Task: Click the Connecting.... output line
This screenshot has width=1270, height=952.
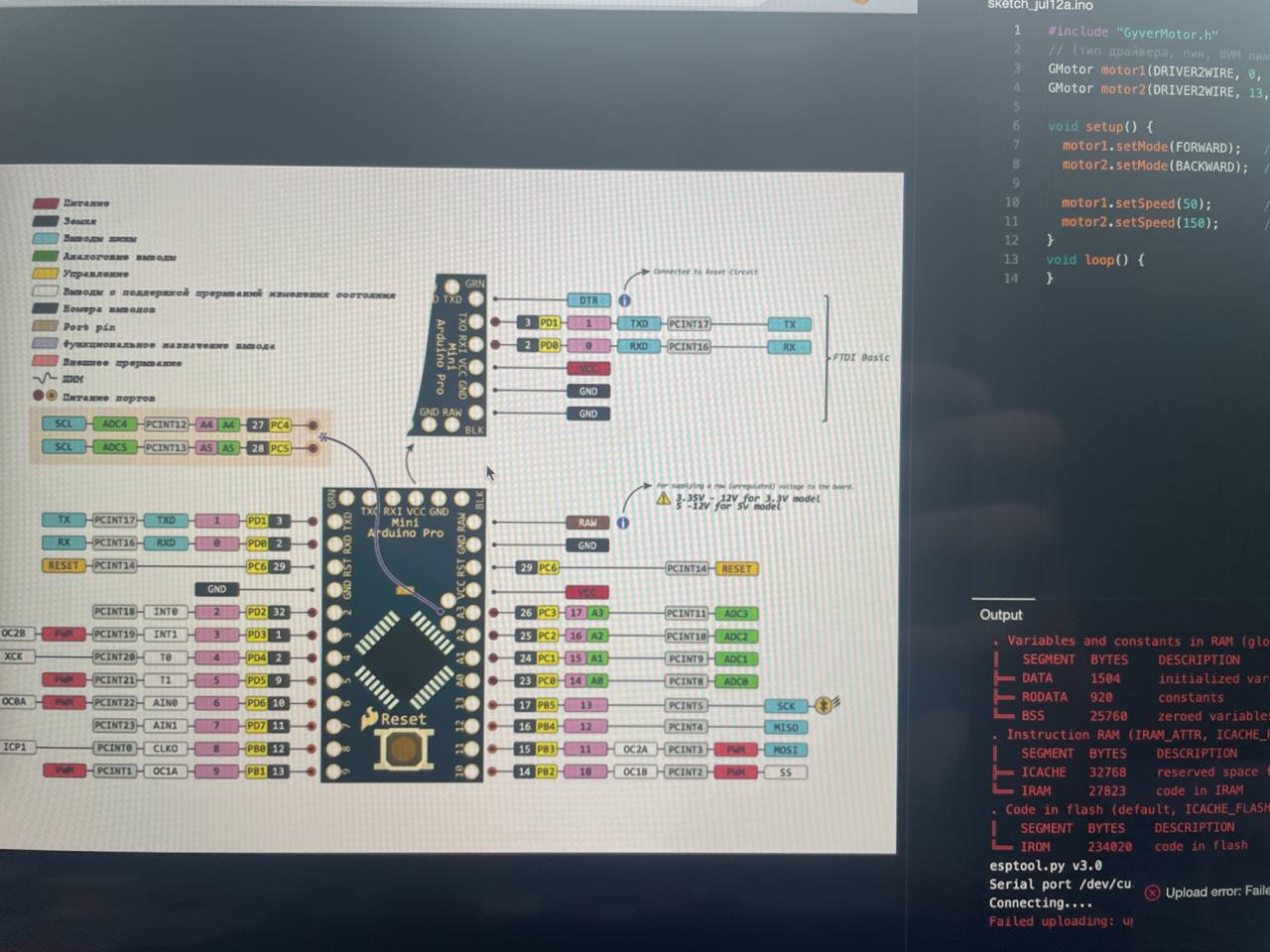Action: coord(1041,903)
